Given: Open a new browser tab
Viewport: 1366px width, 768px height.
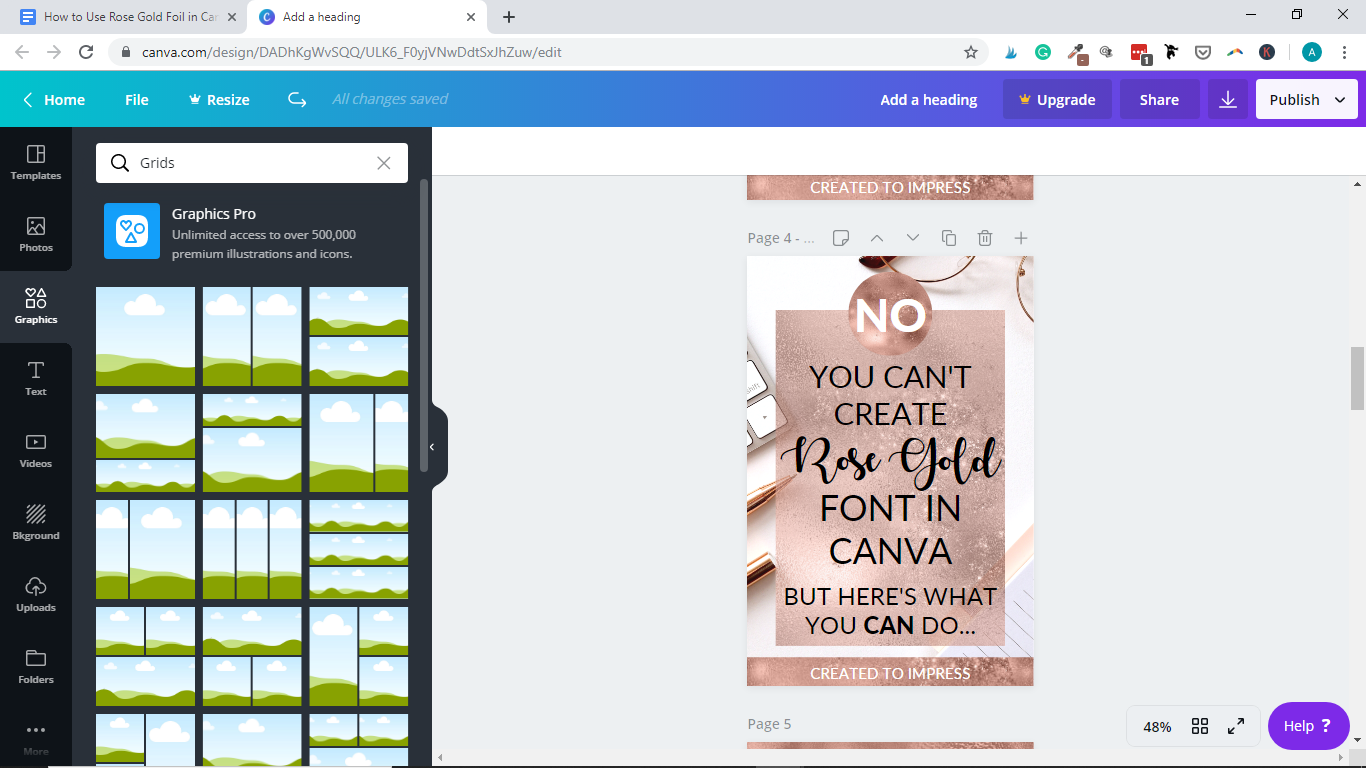Looking at the screenshot, I should pyautogui.click(x=509, y=17).
